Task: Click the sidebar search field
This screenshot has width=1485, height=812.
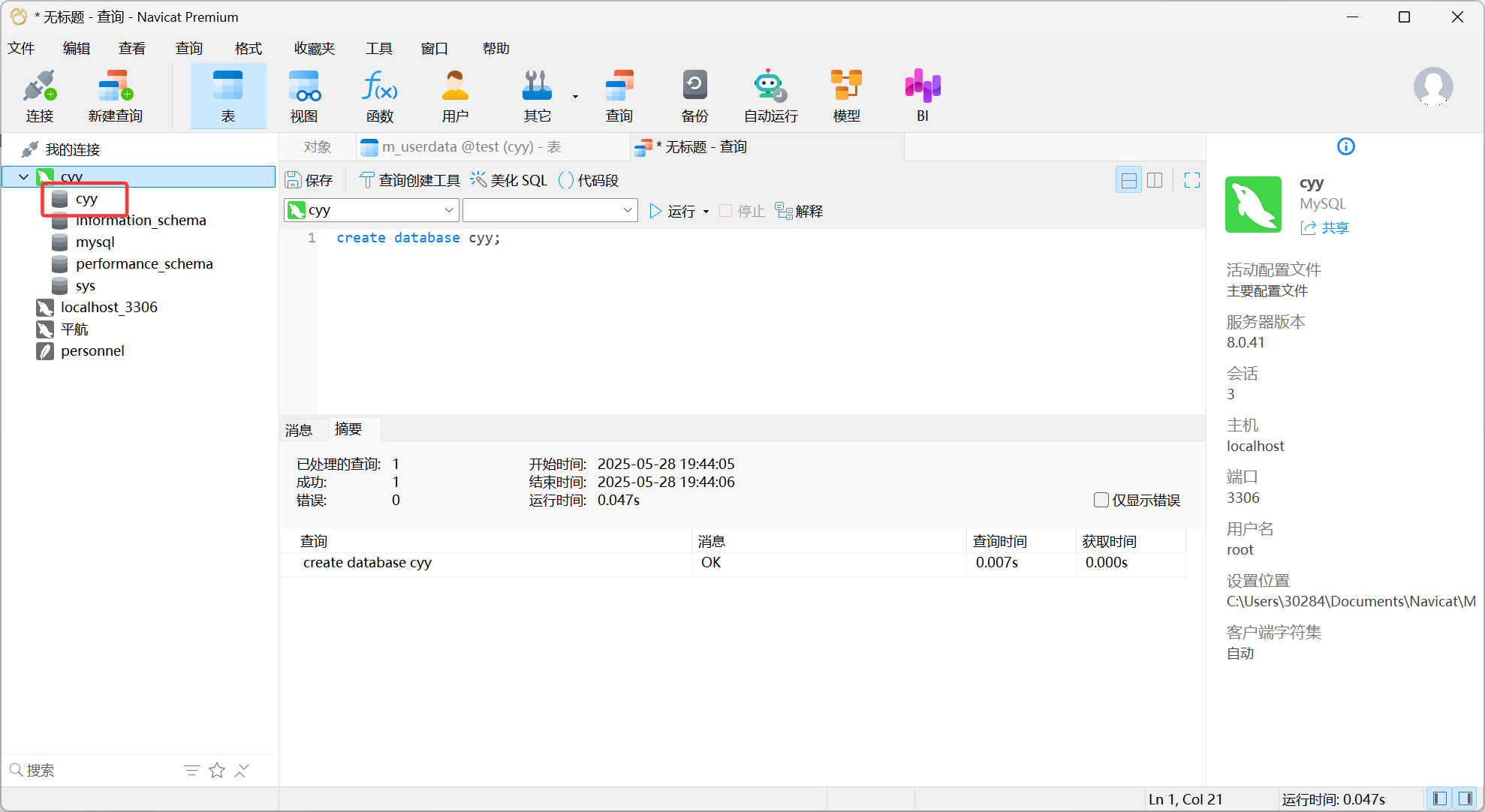Action: coord(90,770)
